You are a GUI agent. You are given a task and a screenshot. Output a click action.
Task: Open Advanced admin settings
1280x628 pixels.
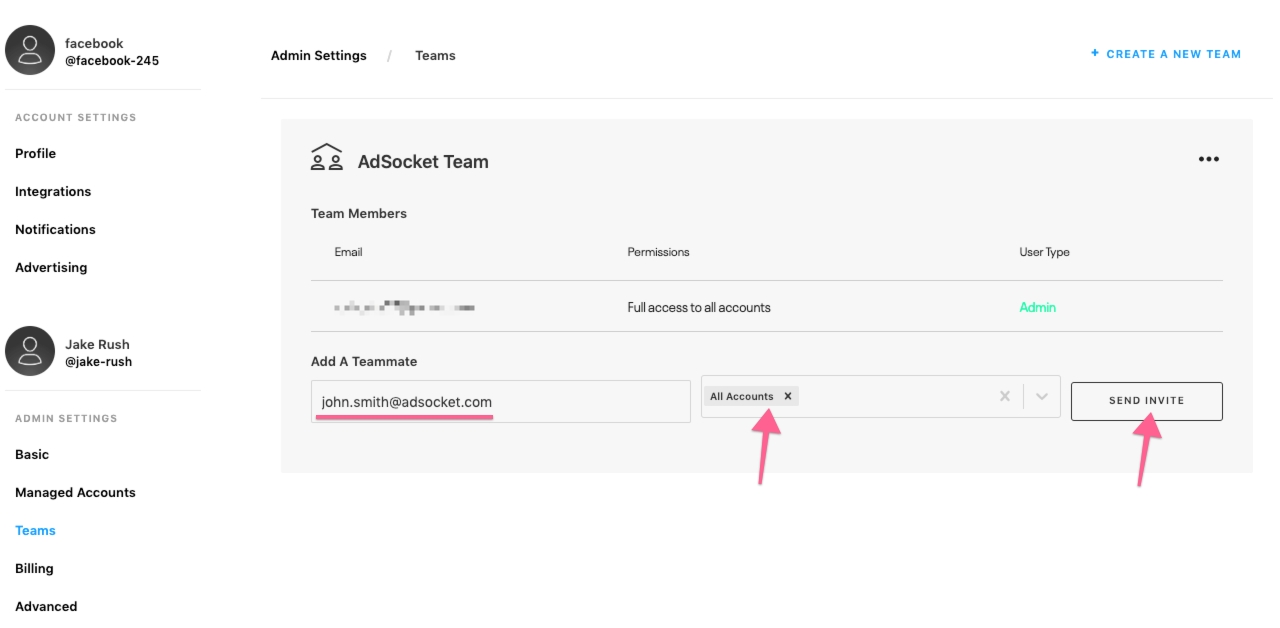46,607
